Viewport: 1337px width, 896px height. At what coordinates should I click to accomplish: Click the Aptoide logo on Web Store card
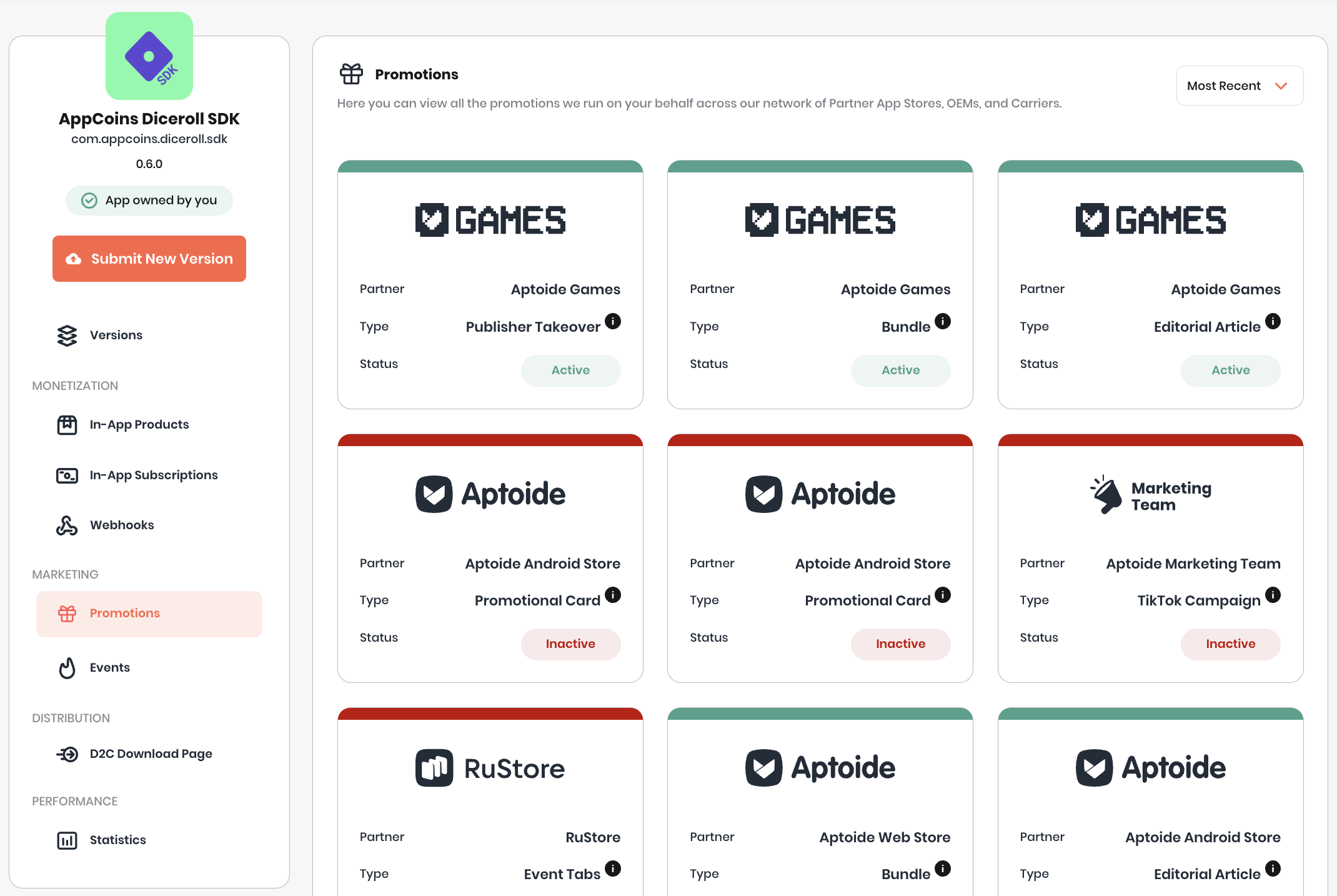pyautogui.click(x=820, y=768)
